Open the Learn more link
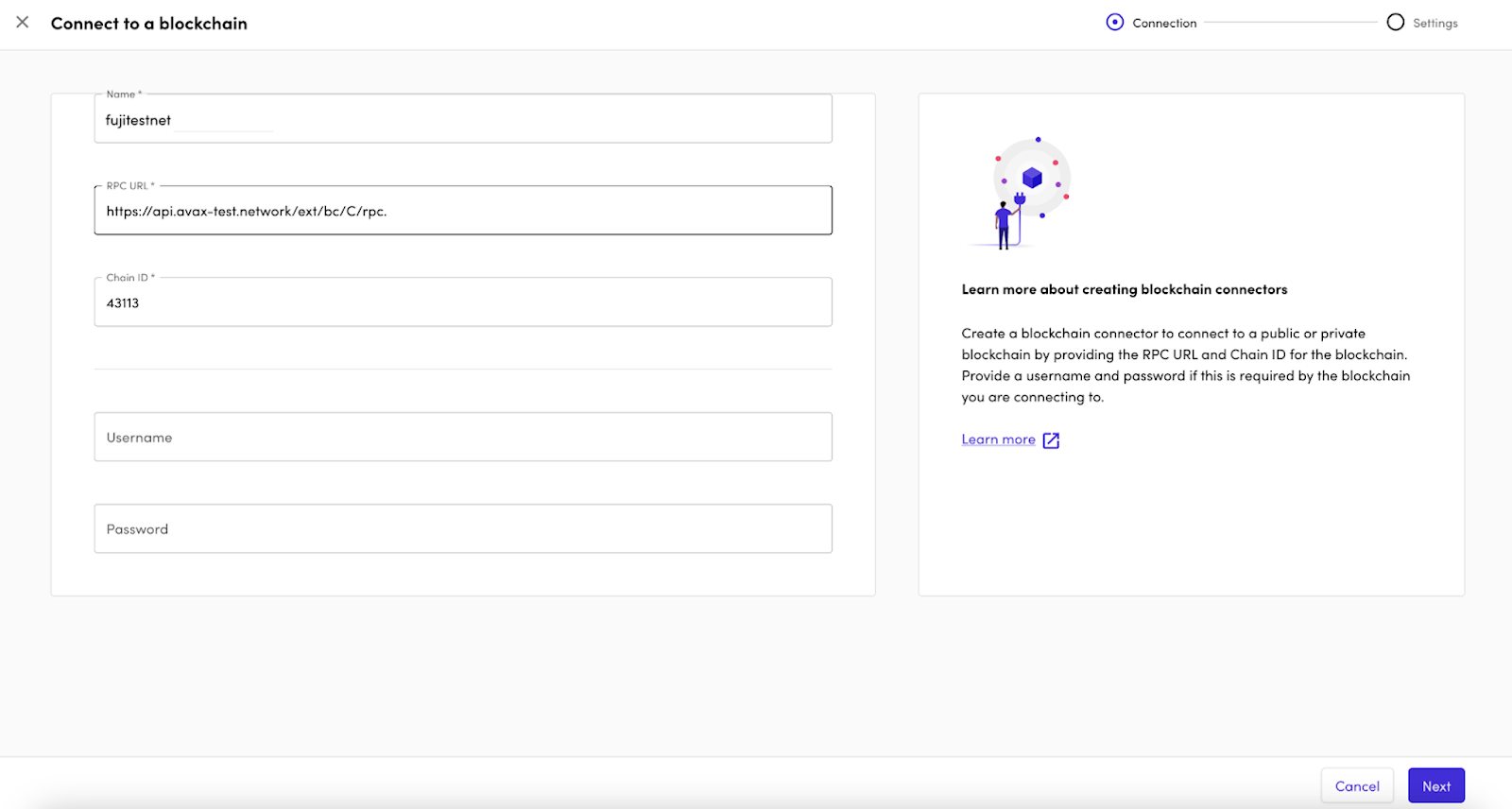1512x809 pixels. coord(998,439)
